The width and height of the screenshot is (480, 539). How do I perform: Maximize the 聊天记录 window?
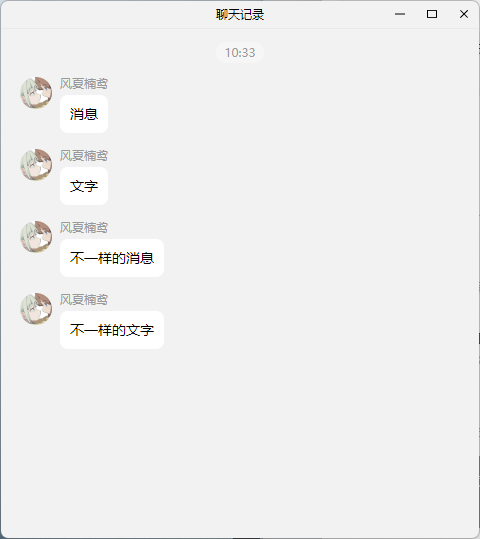tap(432, 14)
